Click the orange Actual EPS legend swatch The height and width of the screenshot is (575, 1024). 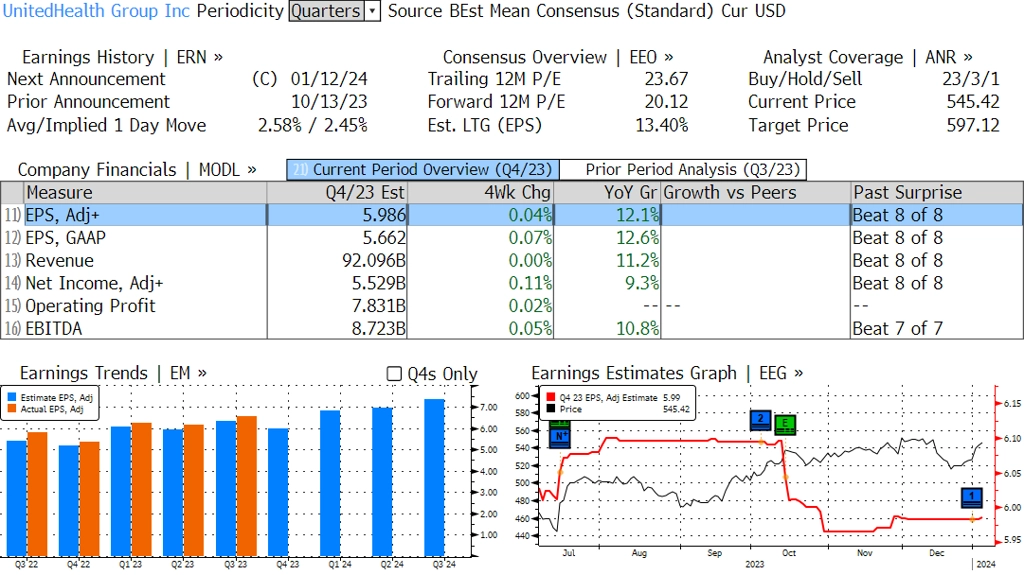tap(12, 409)
